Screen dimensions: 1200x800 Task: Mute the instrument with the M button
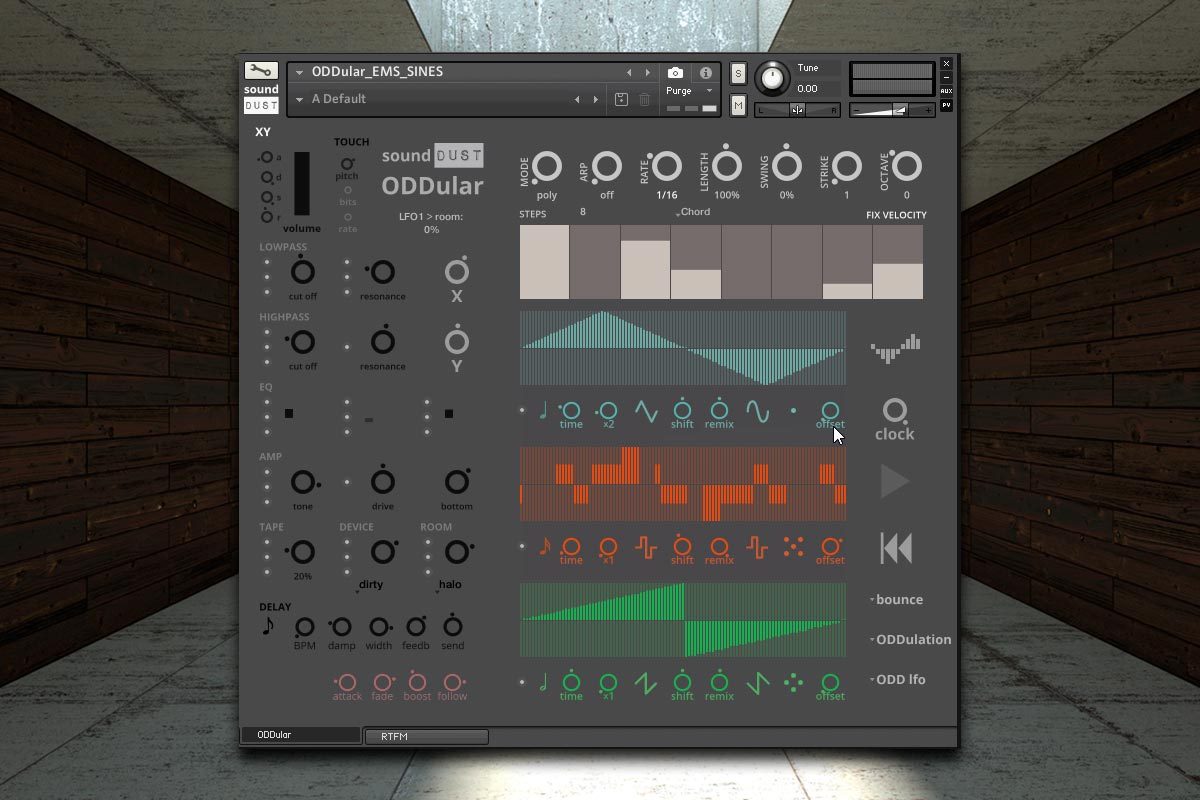[738, 105]
